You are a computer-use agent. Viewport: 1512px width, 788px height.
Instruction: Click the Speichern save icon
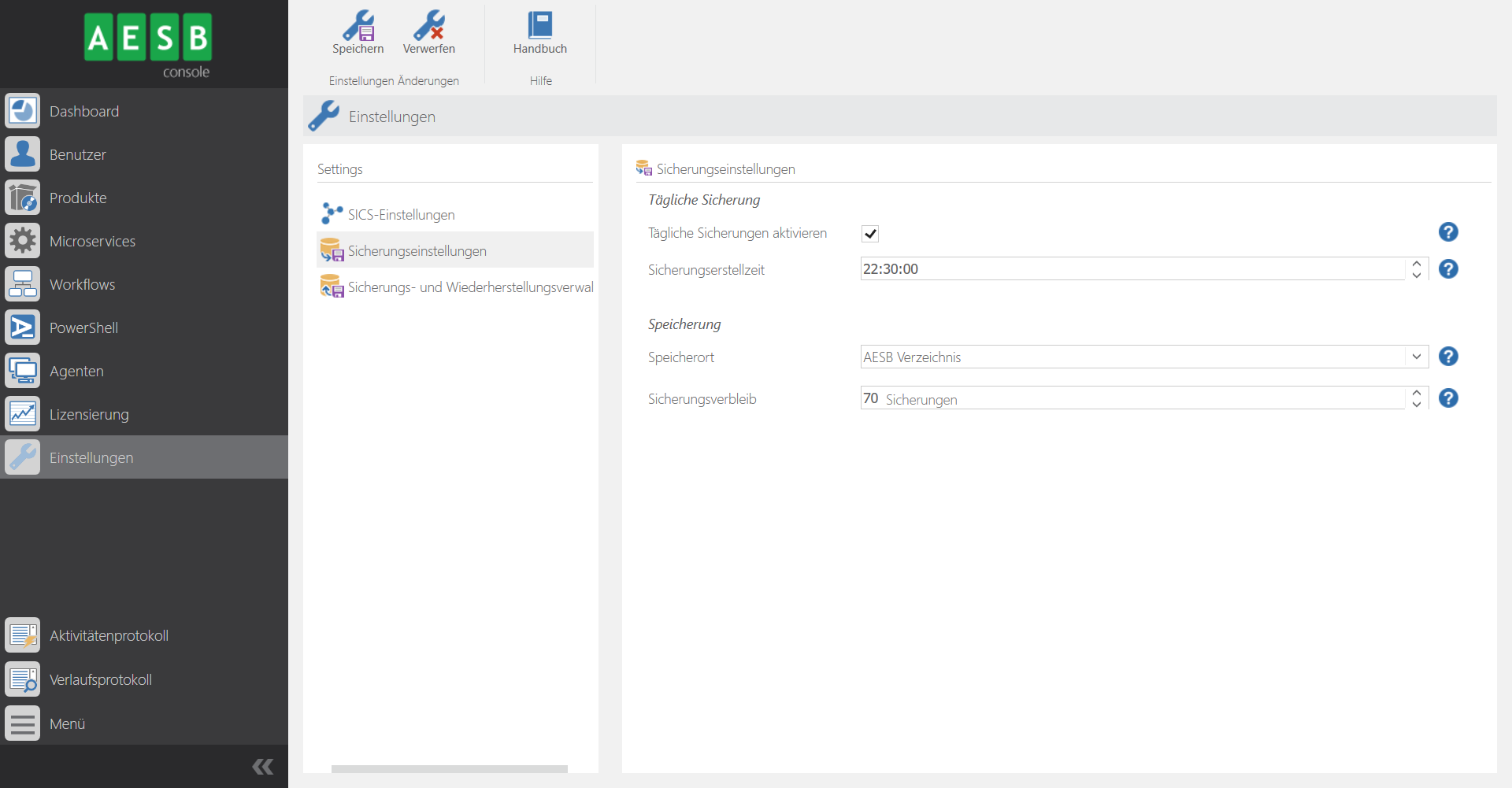[x=358, y=27]
